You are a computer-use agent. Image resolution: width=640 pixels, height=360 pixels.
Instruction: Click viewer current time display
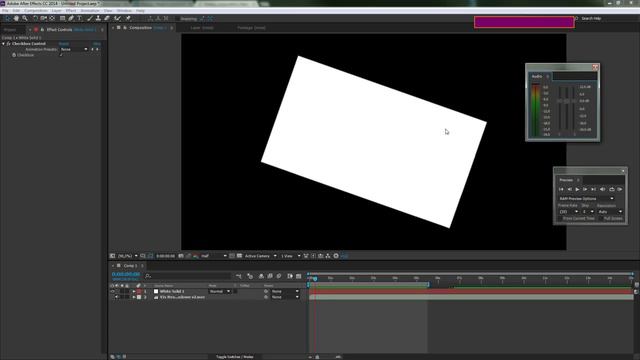165,256
